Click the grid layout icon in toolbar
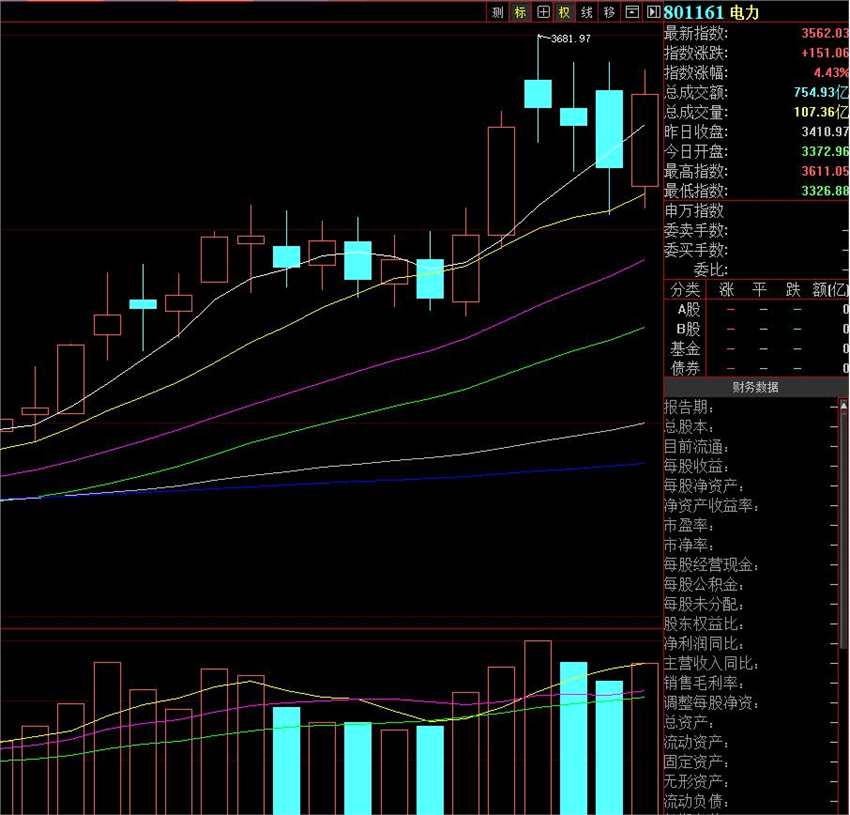This screenshot has height=815, width=850. click(543, 12)
